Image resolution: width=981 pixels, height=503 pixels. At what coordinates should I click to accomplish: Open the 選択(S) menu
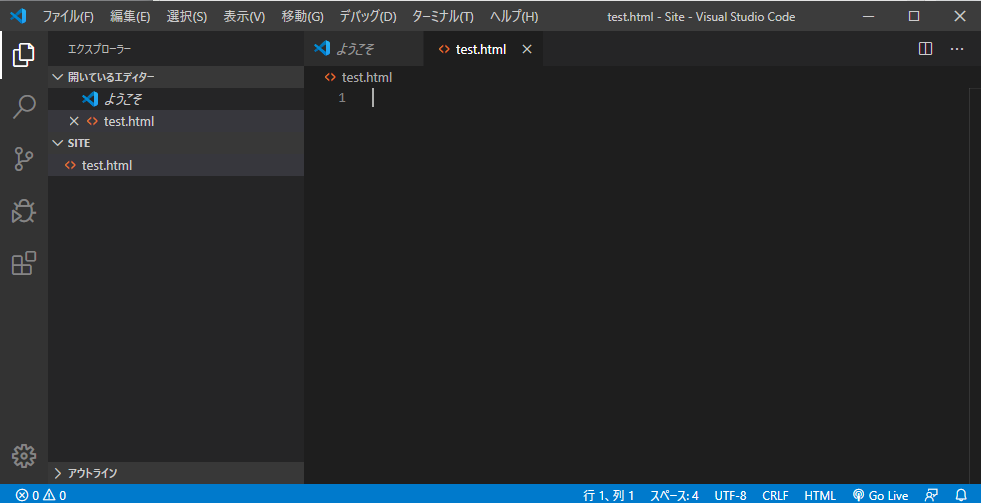[x=186, y=16]
